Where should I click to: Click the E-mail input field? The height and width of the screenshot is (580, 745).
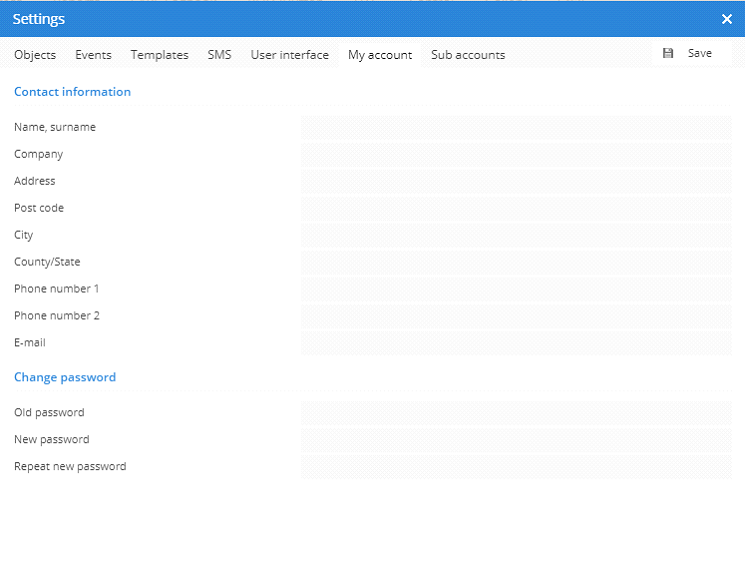click(516, 343)
